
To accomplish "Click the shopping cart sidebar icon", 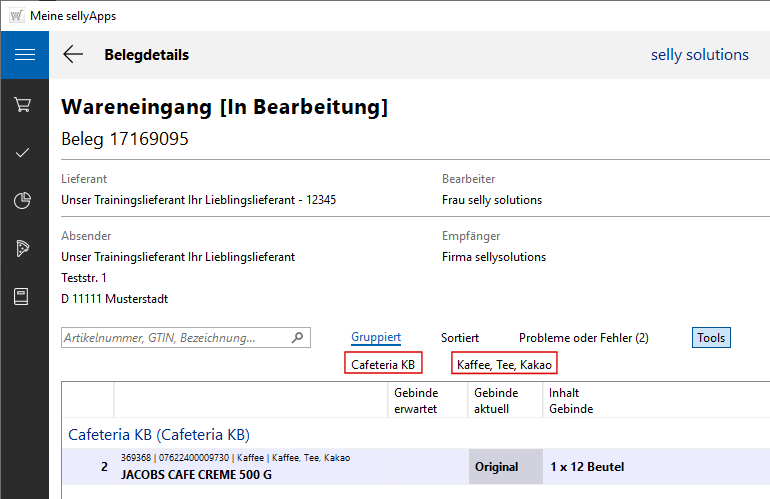I will pyautogui.click(x=24, y=104).
